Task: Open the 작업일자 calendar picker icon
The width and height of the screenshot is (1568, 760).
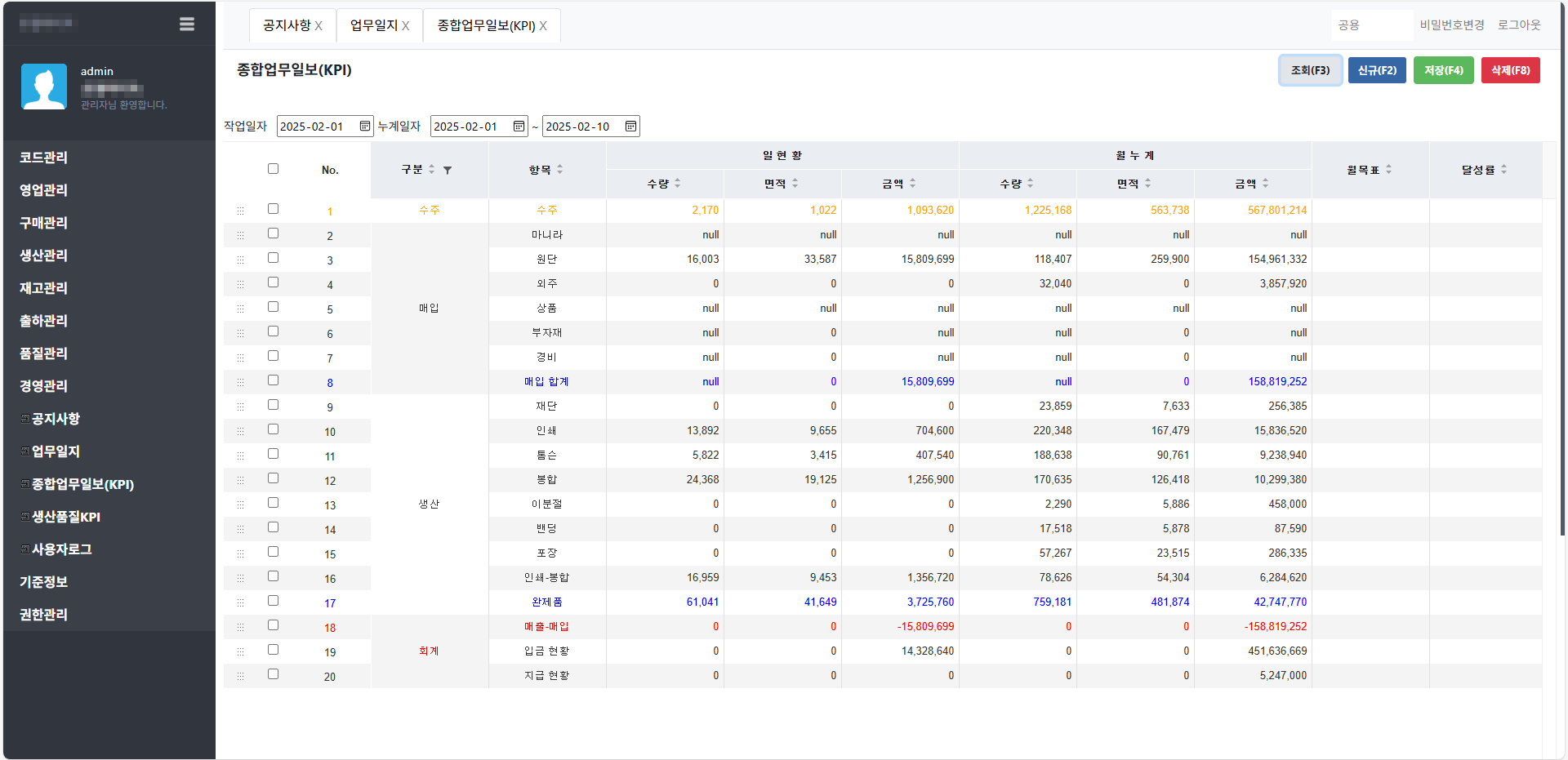Action: pos(365,127)
